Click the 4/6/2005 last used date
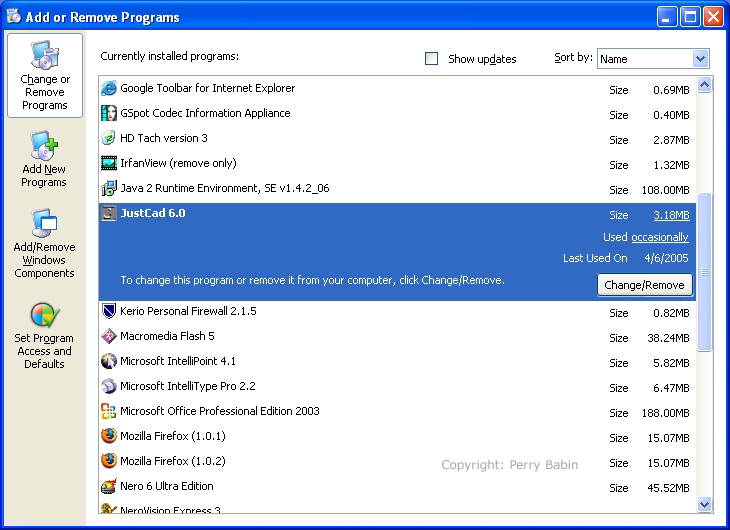Image resolution: width=730 pixels, height=530 pixels. coord(666,258)
